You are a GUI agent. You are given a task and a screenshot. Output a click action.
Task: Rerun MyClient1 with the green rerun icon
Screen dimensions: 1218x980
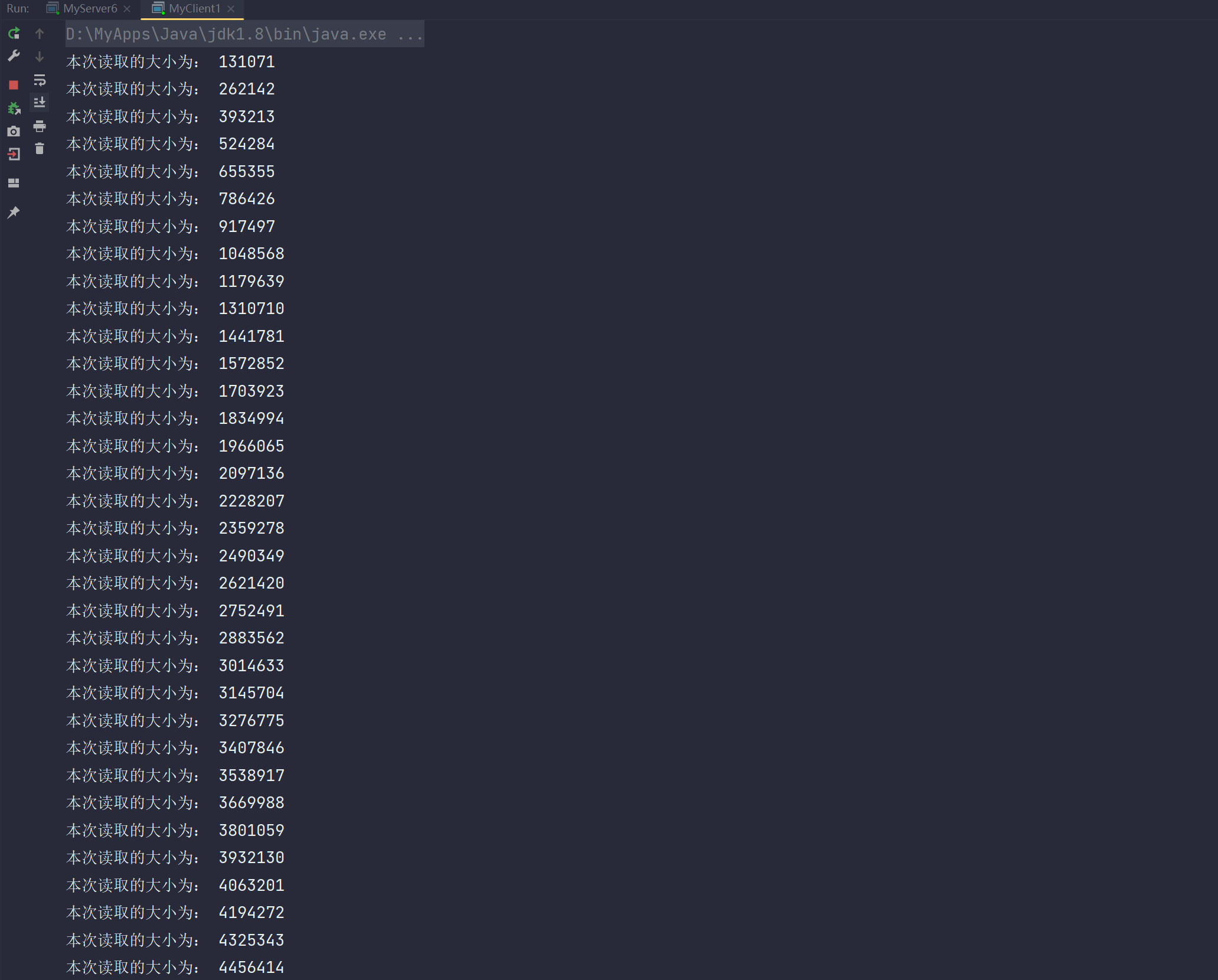(x=14, y=34)
